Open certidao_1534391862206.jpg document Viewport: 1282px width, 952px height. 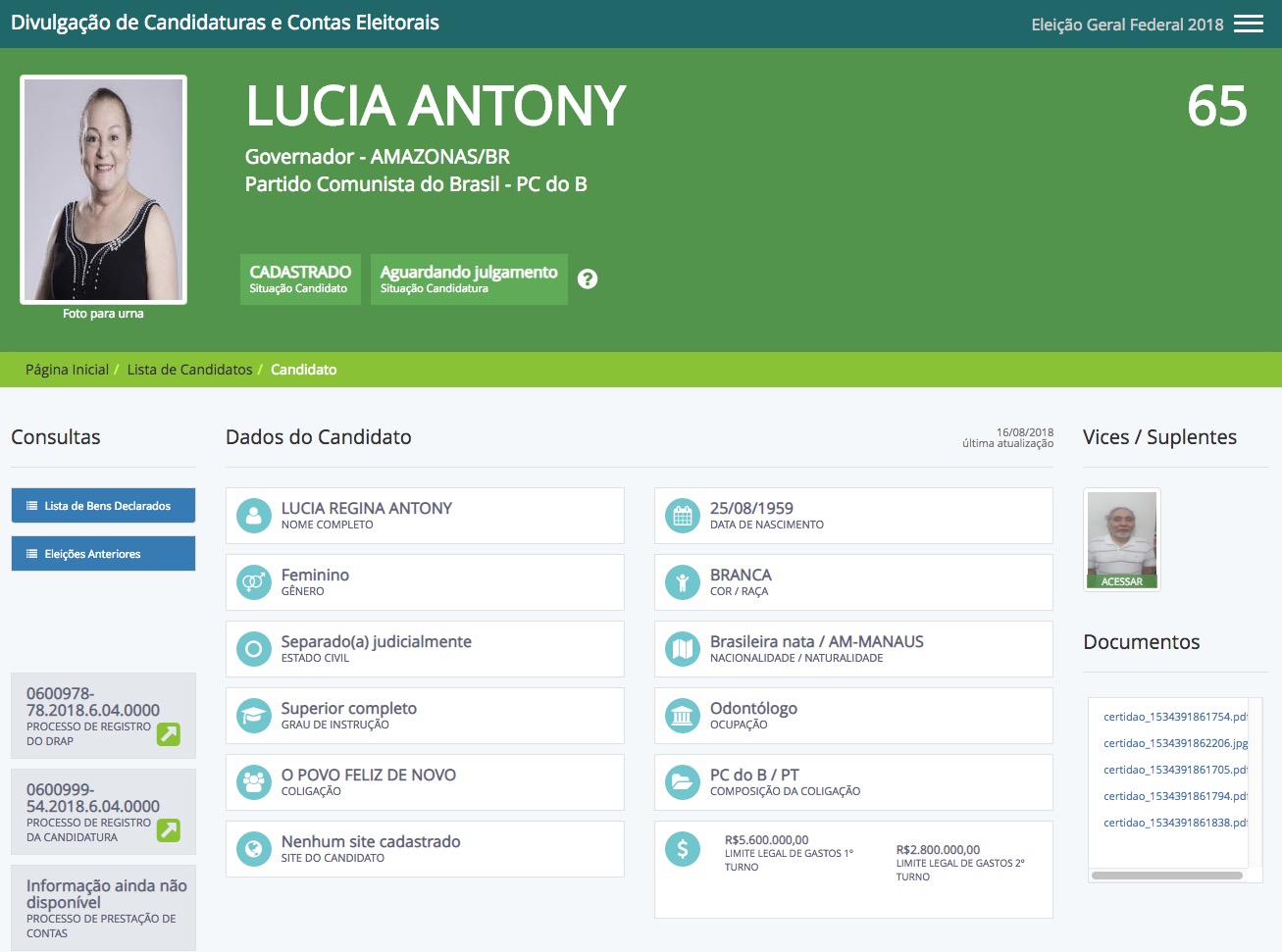click(1175, 742)
